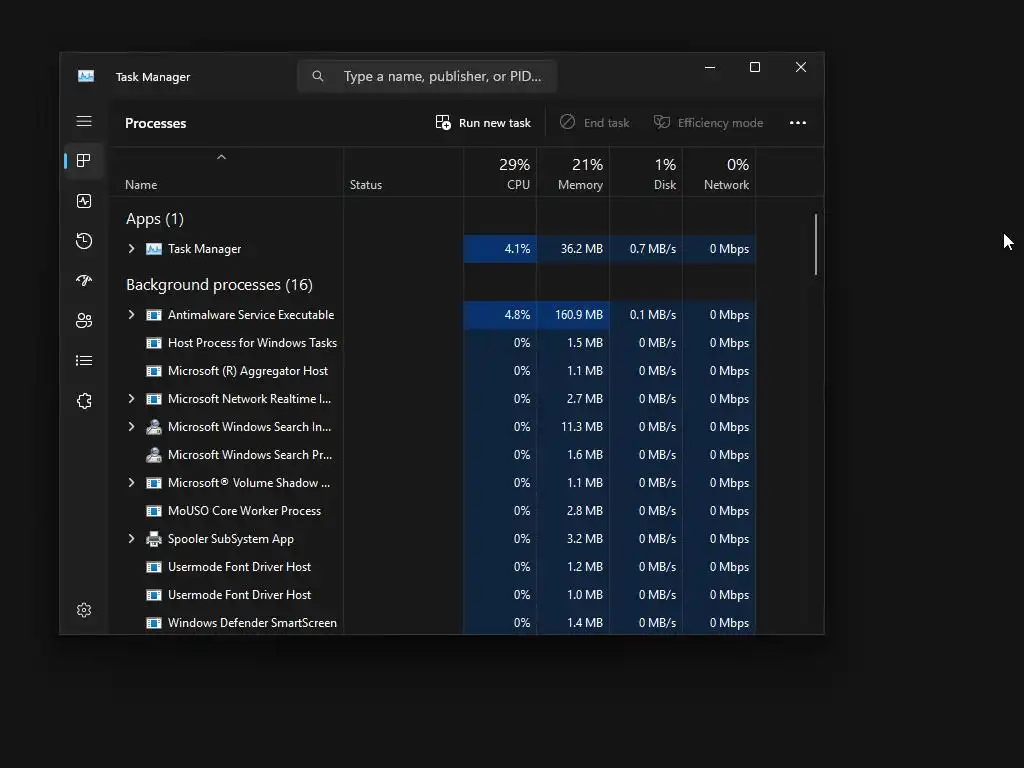Click the search magnifier icon

pos(317,76)
